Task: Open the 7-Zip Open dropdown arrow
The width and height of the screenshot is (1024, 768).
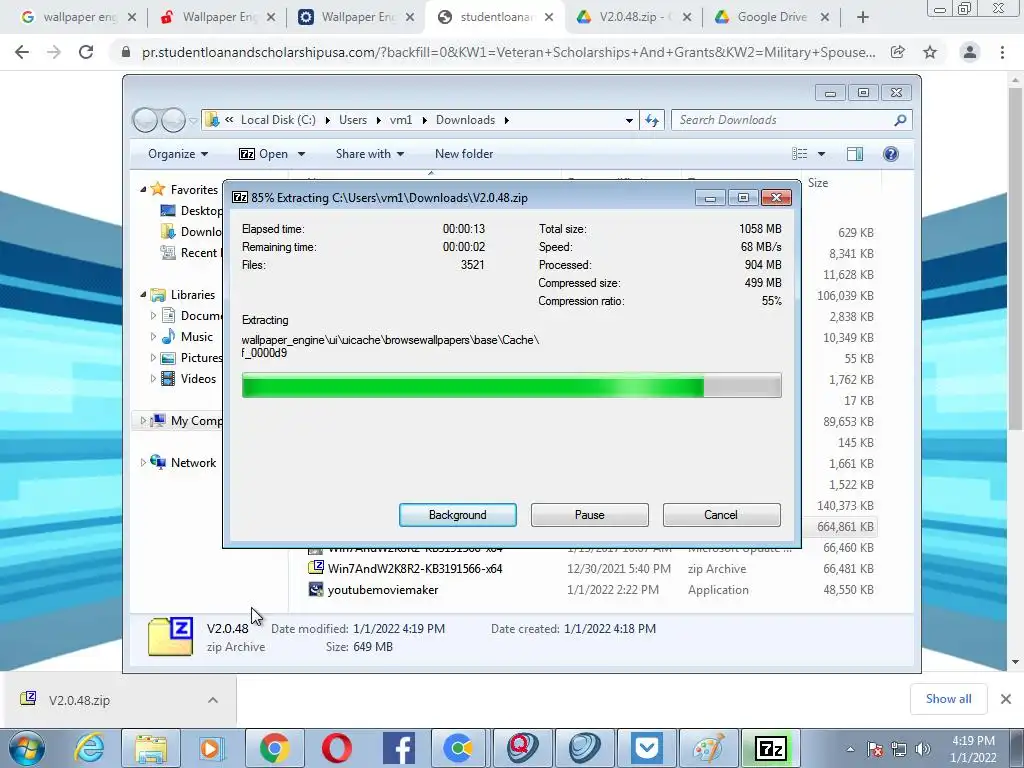Action: [x=301, y=154]
